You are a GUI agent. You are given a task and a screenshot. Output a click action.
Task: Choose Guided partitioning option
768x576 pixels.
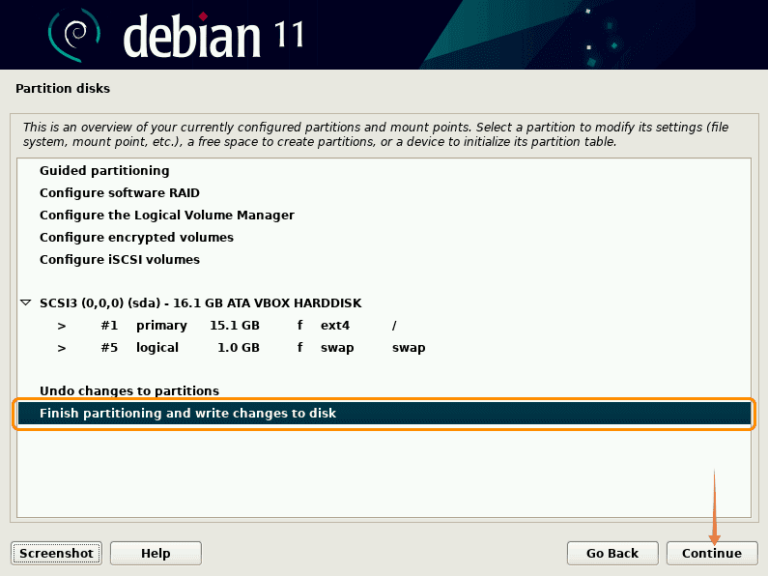point(104,171)
